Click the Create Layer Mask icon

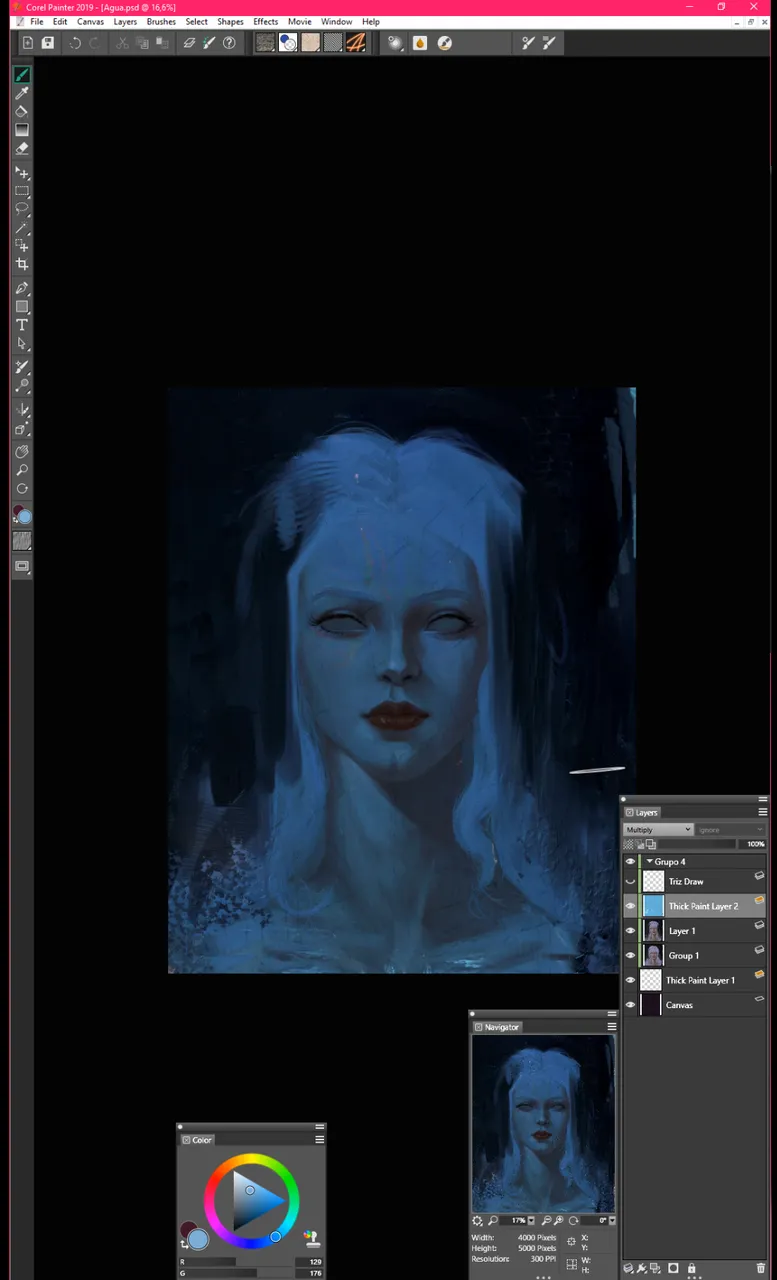673,1268
